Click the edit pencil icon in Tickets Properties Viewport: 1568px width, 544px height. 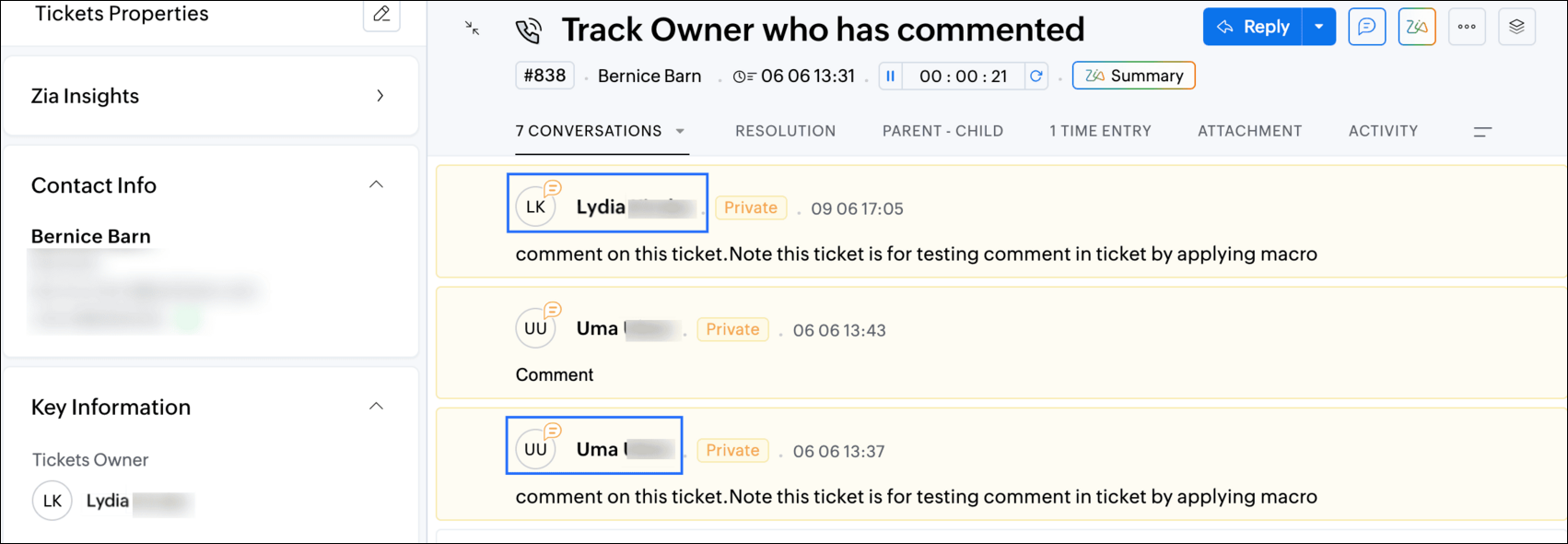[x=381, y=14]
